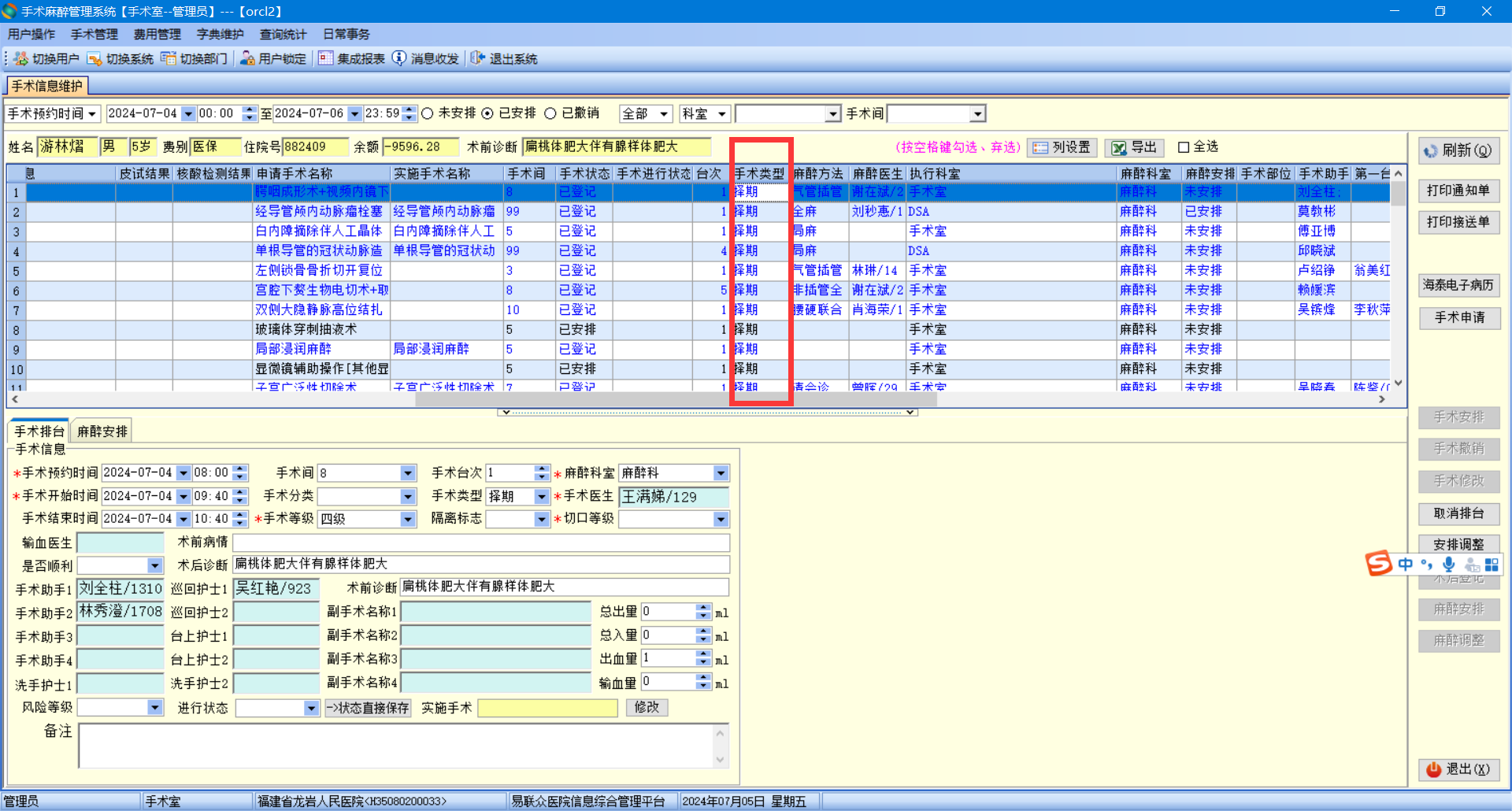Open the 费用管理 menu
Image resolution: width=1512 pixels, height=811 pixels.
coord(157,35)
